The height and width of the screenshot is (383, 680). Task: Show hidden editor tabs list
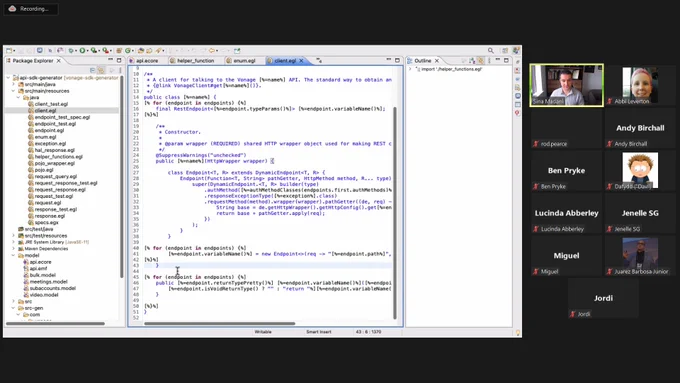coord(319,61)
